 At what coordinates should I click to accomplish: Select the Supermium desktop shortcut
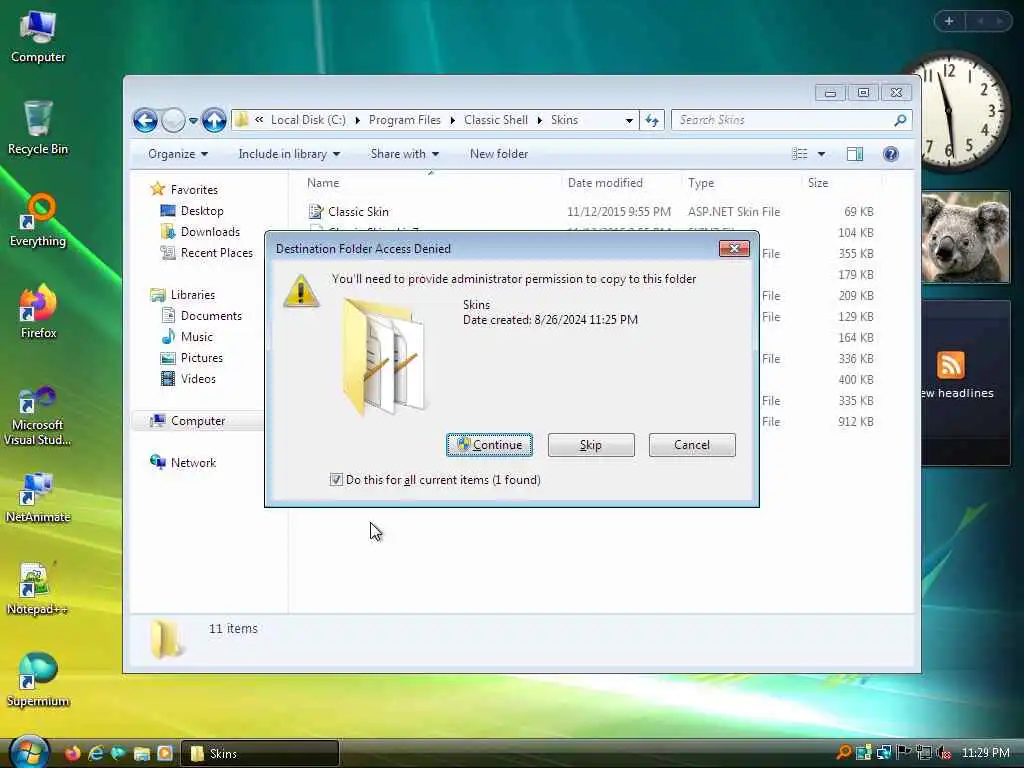coord(38,680)
